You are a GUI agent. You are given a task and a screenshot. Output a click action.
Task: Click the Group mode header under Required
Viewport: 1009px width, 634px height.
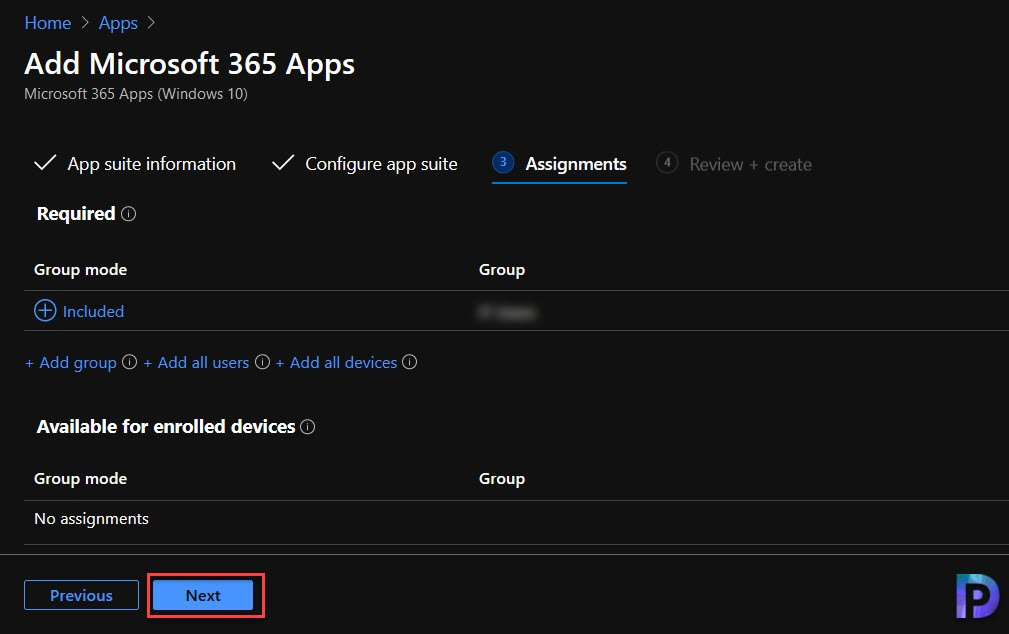(80, 270)
